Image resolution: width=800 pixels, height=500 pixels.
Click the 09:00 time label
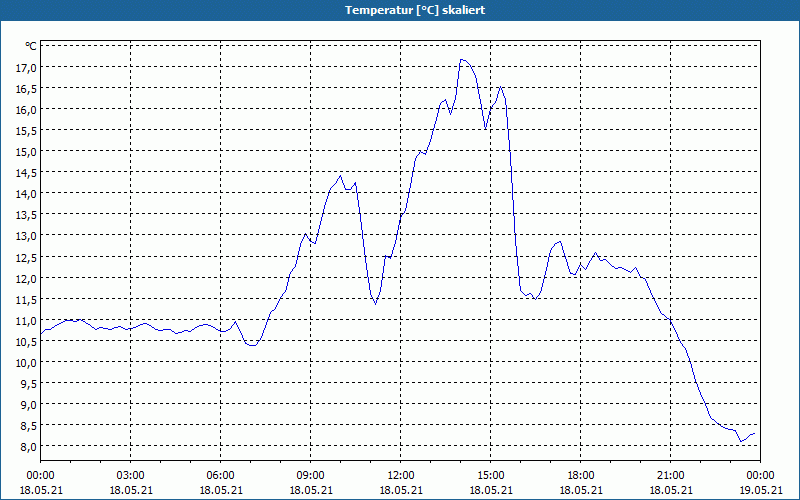[x=311, y=475]
